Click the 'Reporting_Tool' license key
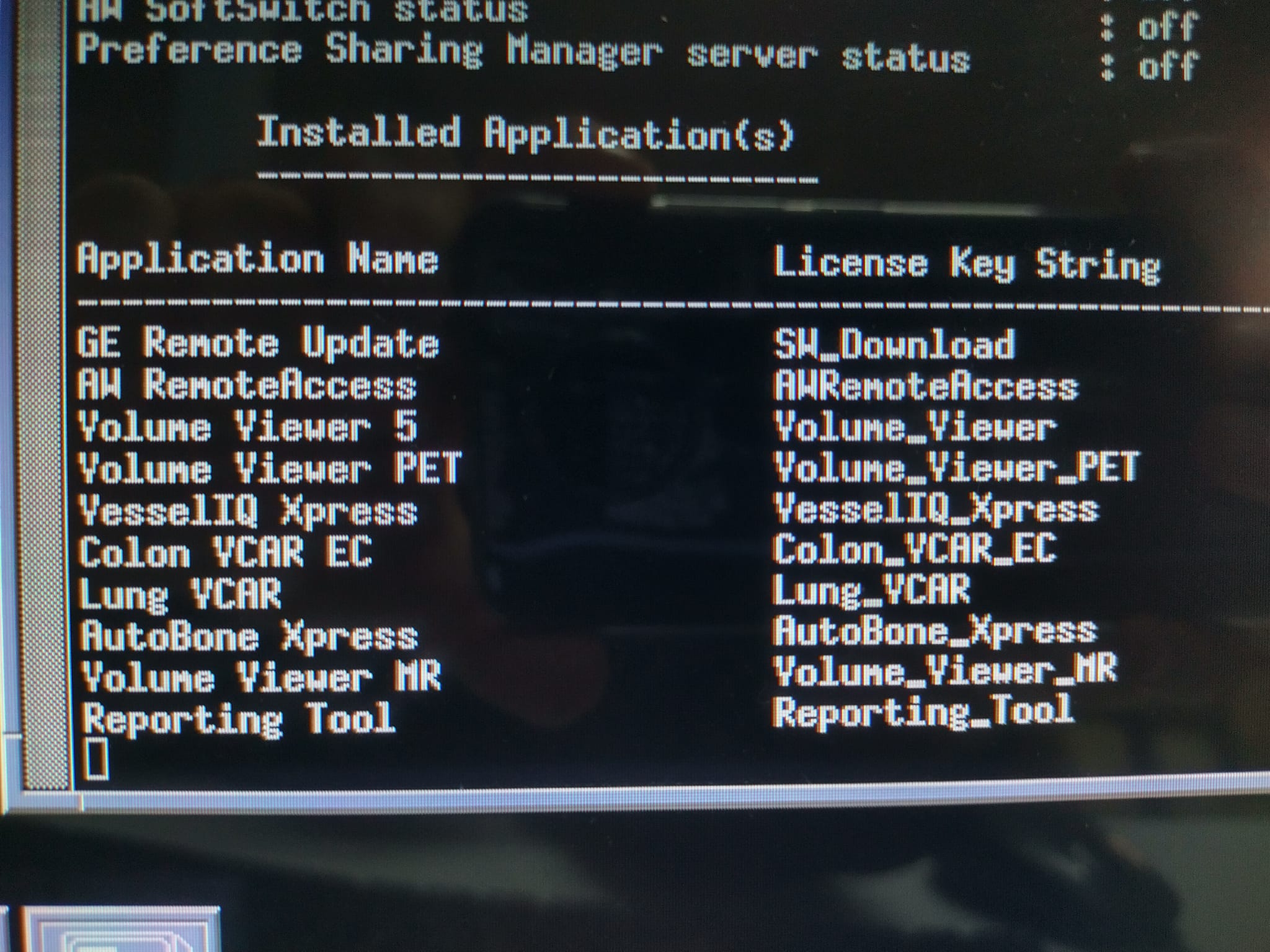This screenshot has width=1270, height=952. (924, 711)
